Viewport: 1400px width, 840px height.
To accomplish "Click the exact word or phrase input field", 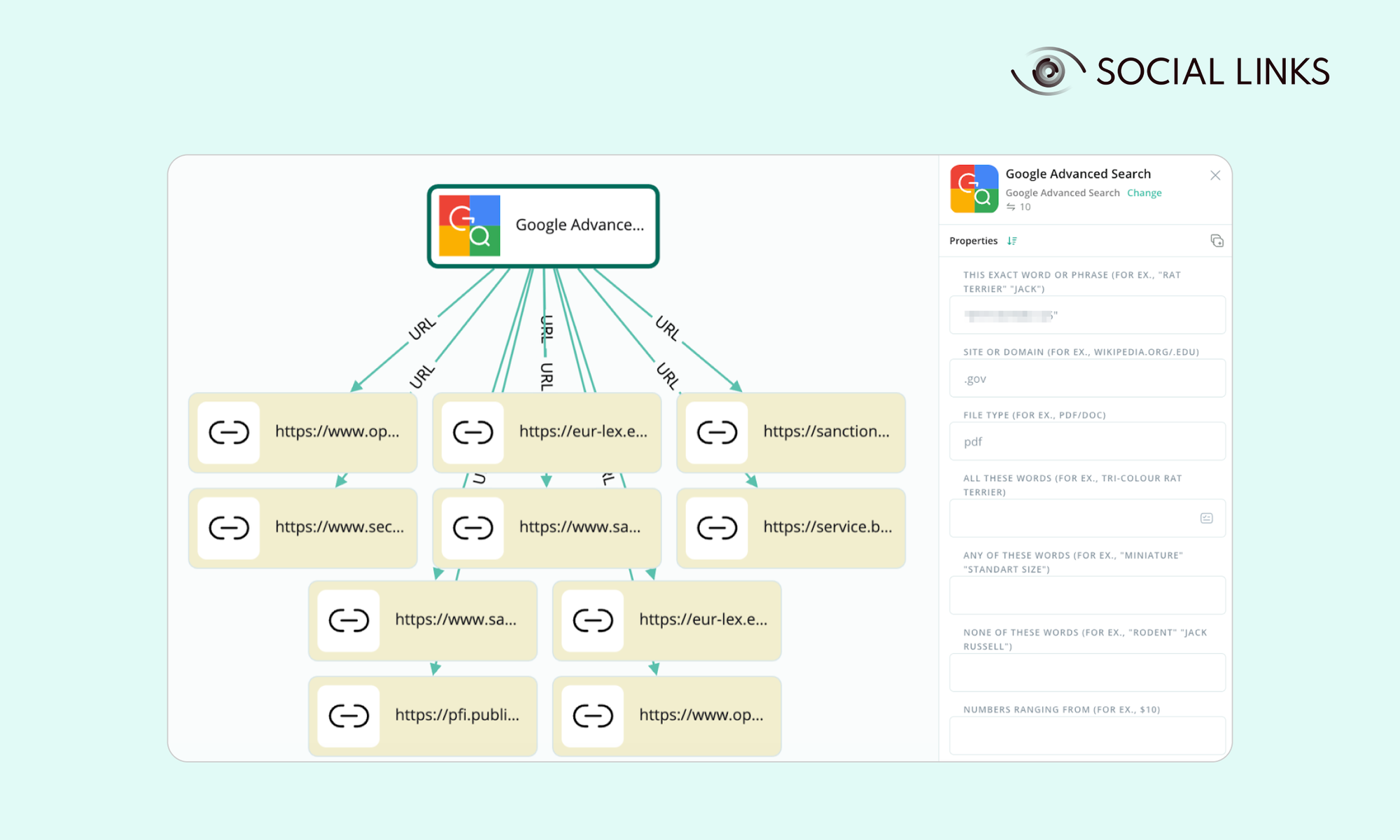I will 1086,316.
